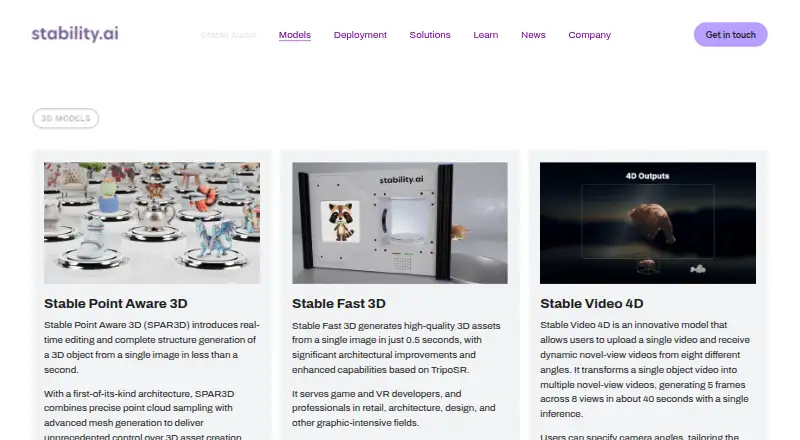This screenshot has height=440, width=800.
Task: Open the stability.ai logo homepage link
Action: click(x=75, y=34)
